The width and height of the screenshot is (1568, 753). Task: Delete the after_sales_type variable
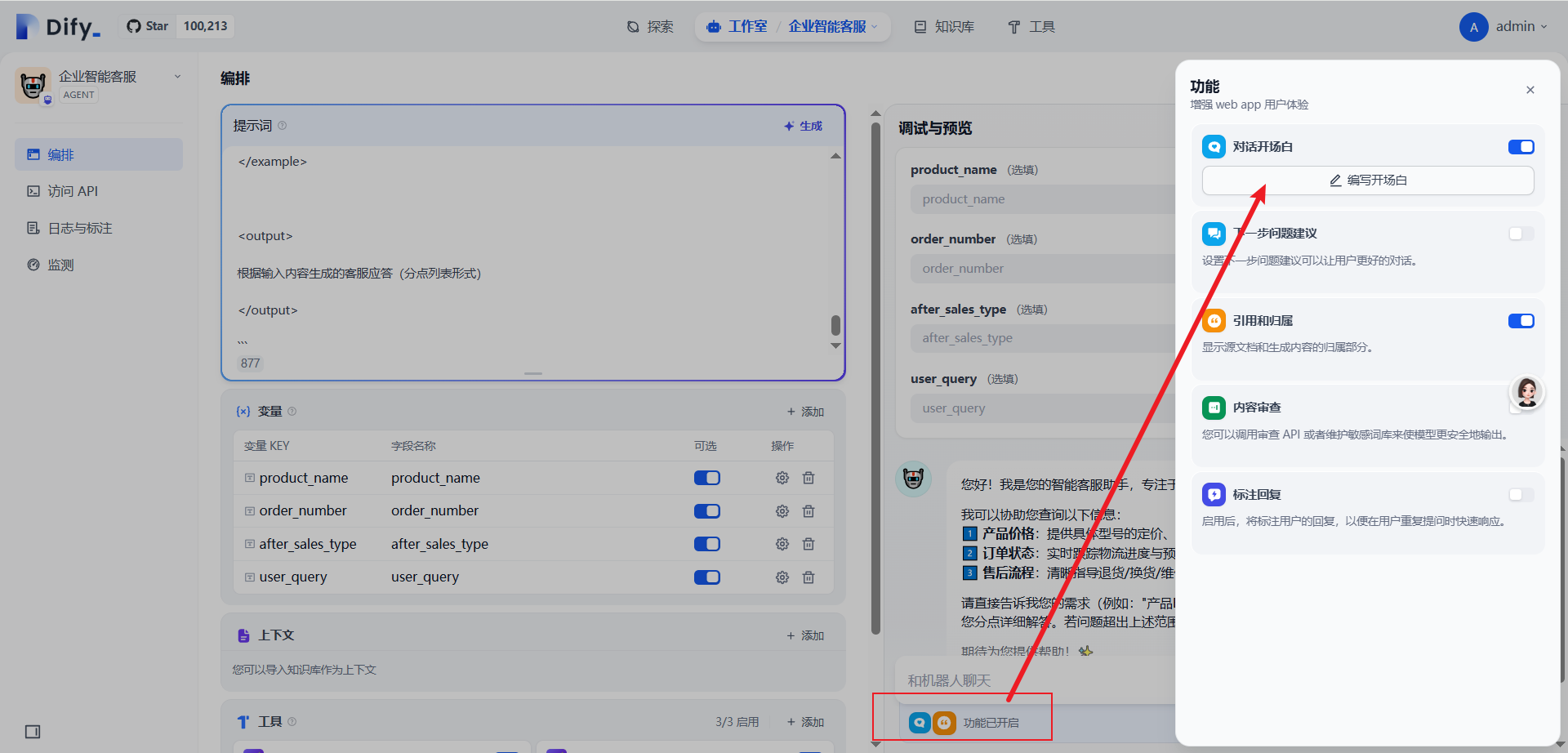[808, 544]
